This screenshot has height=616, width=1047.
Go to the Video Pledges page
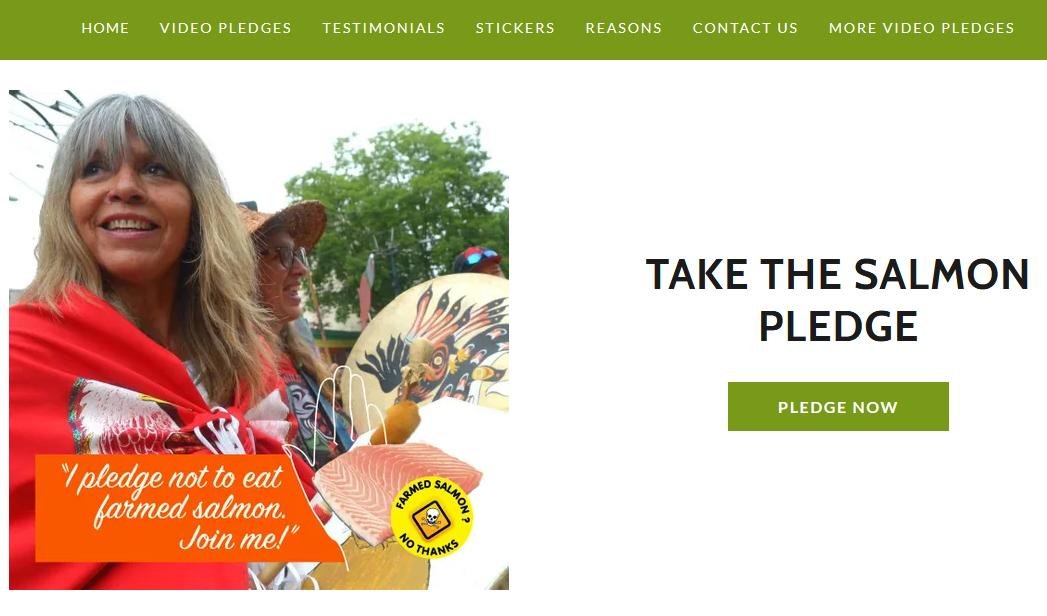(x=226, y=28)
